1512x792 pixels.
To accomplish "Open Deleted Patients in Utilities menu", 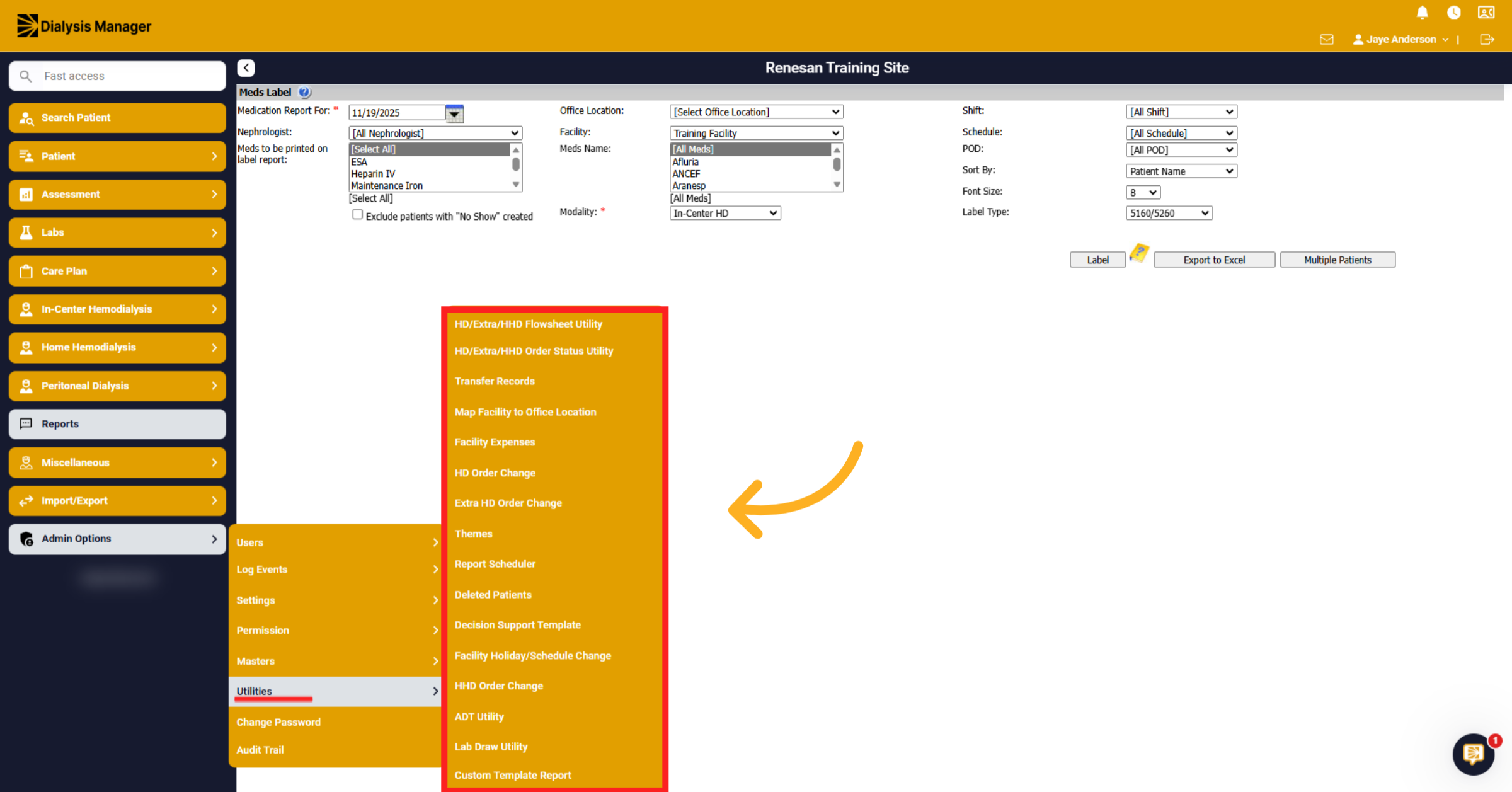I will [493, 595].
